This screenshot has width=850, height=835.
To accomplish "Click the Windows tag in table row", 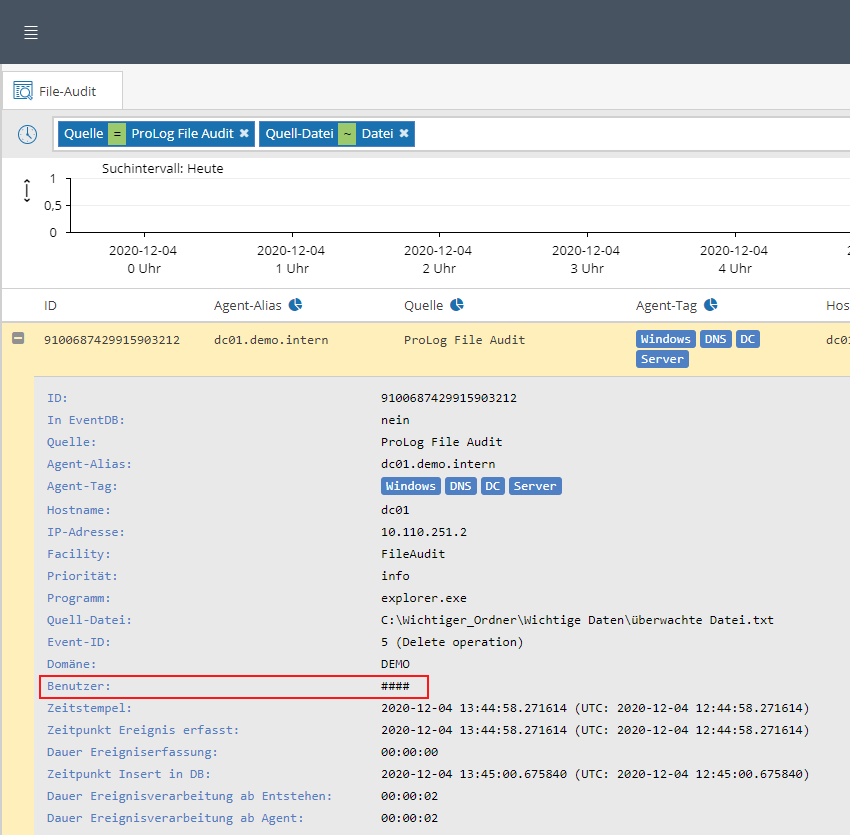I will click(665, 340).
